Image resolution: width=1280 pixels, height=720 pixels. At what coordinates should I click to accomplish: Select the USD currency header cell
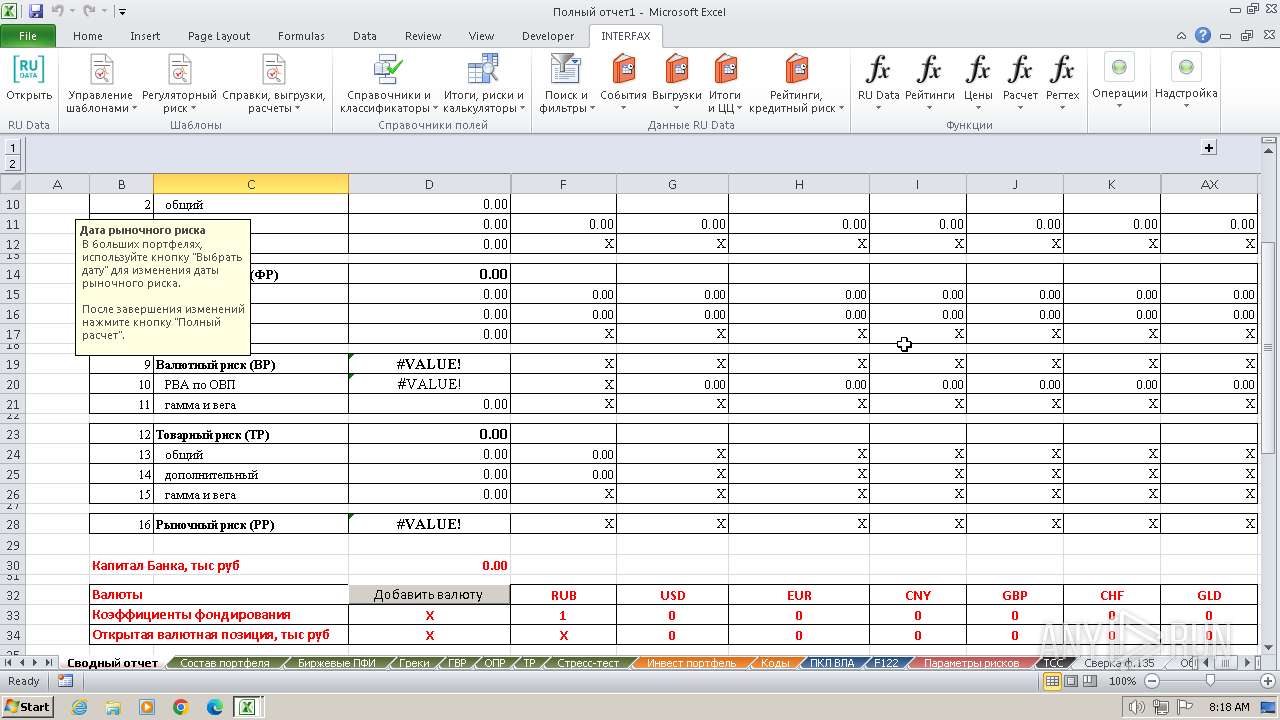(x=672, y=595)
